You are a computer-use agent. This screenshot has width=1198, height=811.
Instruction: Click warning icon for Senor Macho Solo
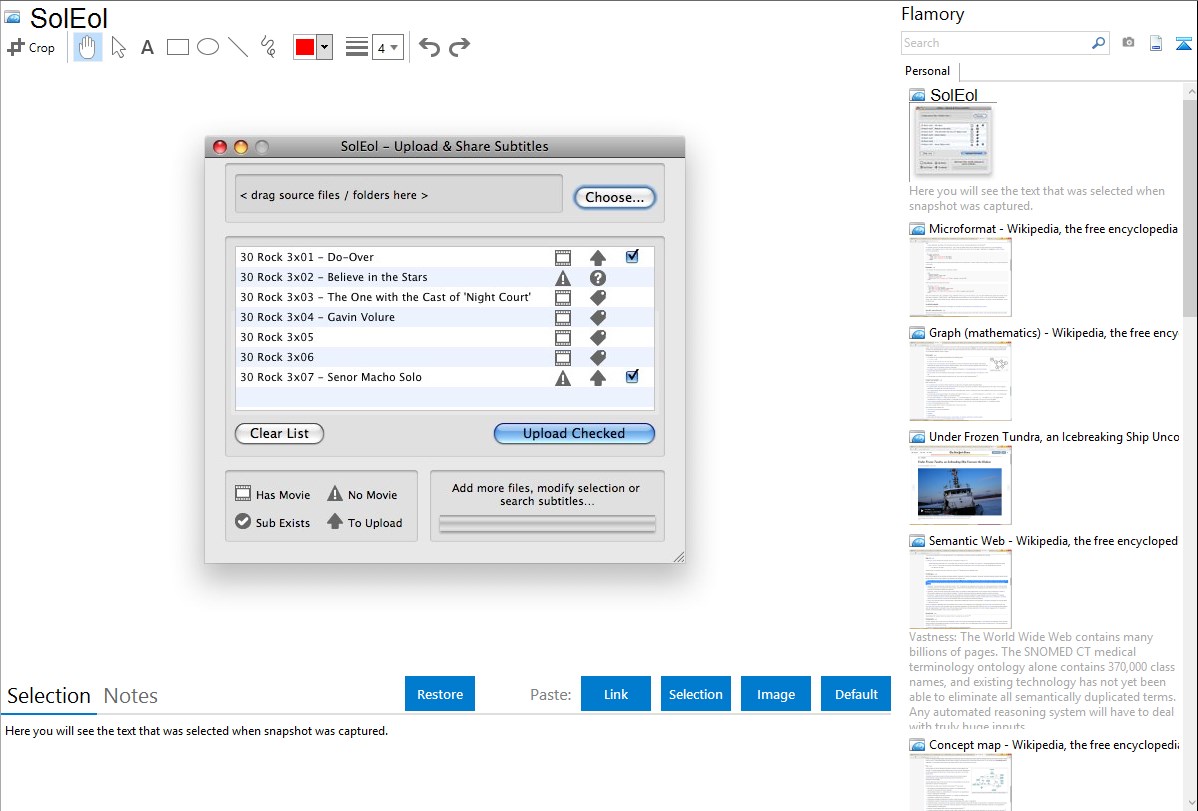pos(563,377)
